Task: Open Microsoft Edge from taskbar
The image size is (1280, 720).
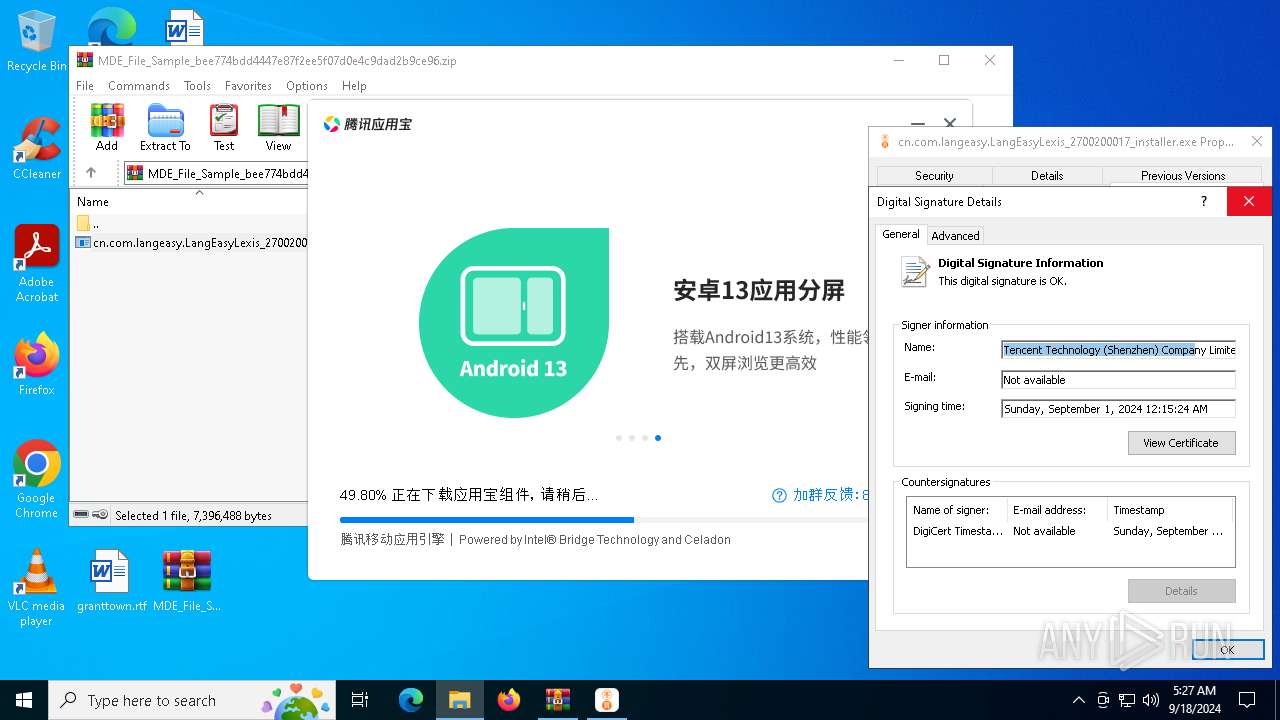Action: point(411,700)
